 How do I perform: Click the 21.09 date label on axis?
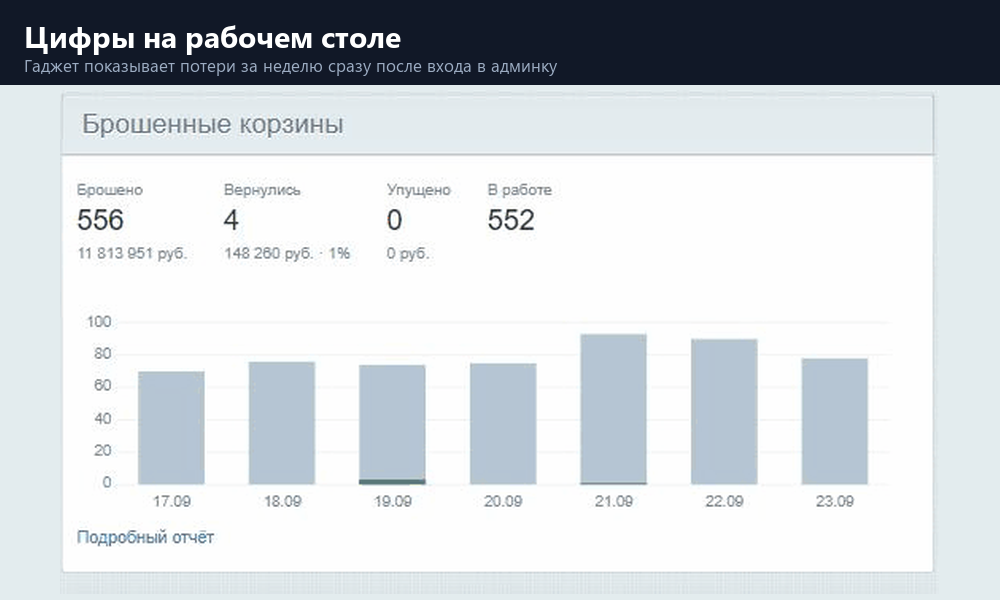614,502
